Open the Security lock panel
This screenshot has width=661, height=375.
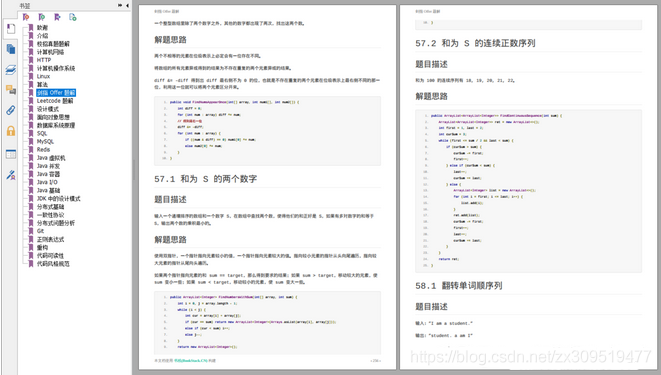(11, 131)
